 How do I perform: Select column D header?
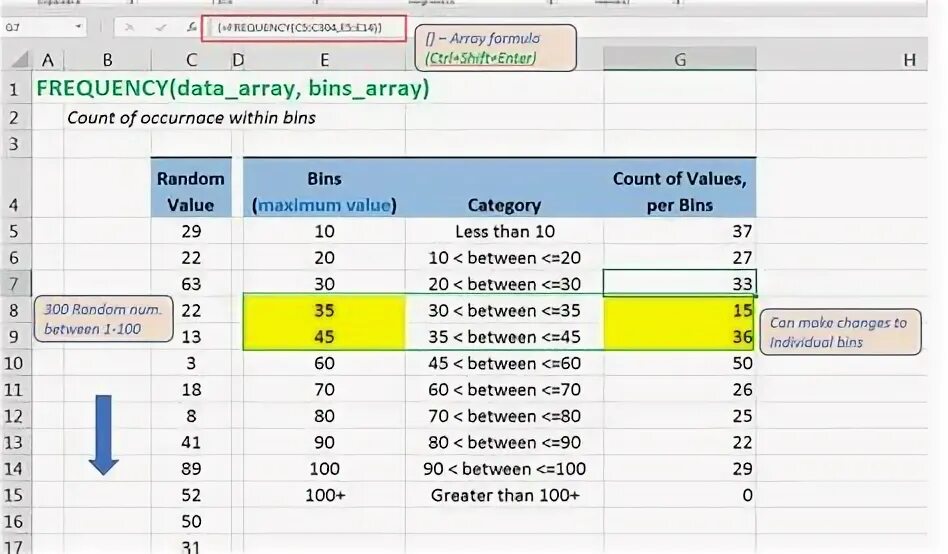pyautogui.click(x=238, y=60)
